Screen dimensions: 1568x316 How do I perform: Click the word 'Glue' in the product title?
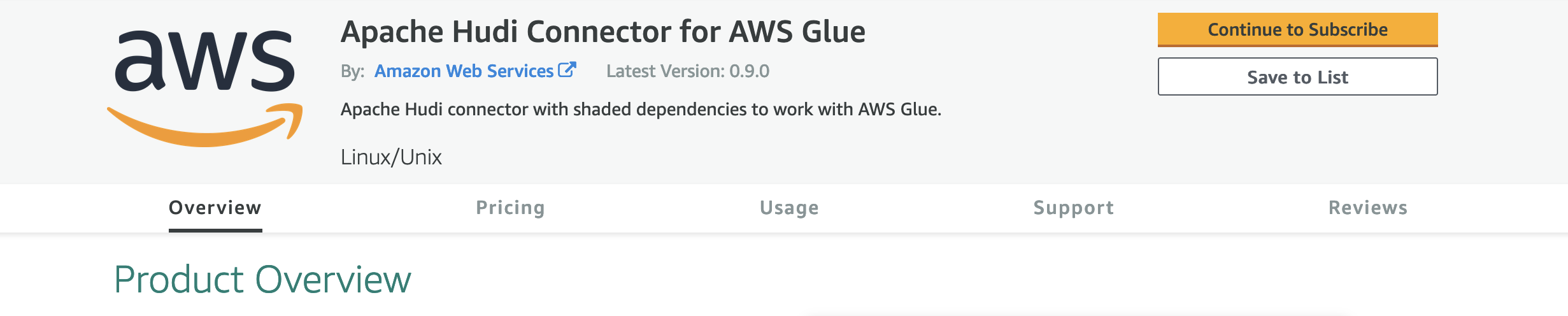833,32
